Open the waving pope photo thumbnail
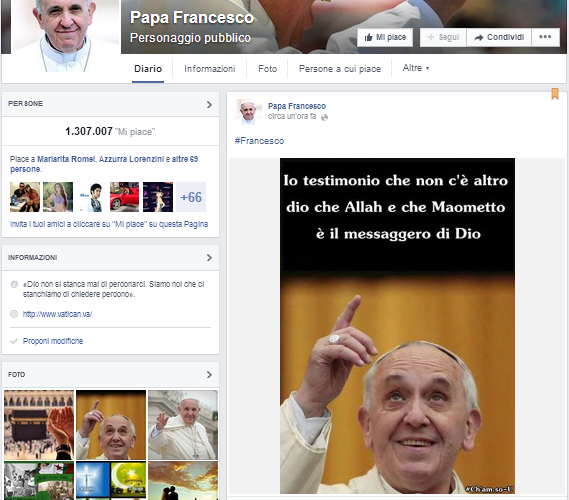Viewport: 569px width, 500px height. [x=183, y=425]
